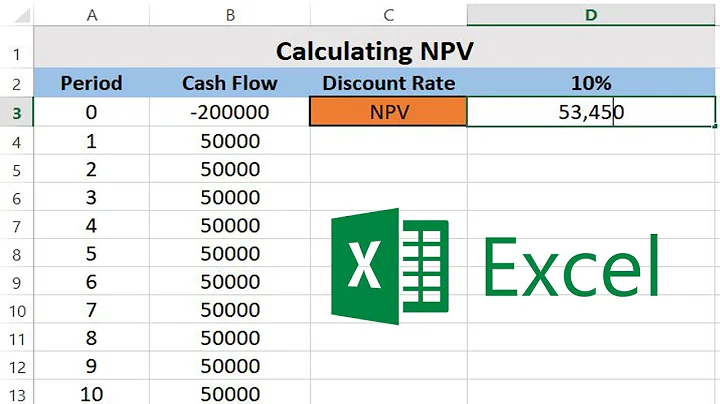Select row header 13
The width and height of the screenshot is (720, 404).
pyautogui.click(x=17, y=393)
